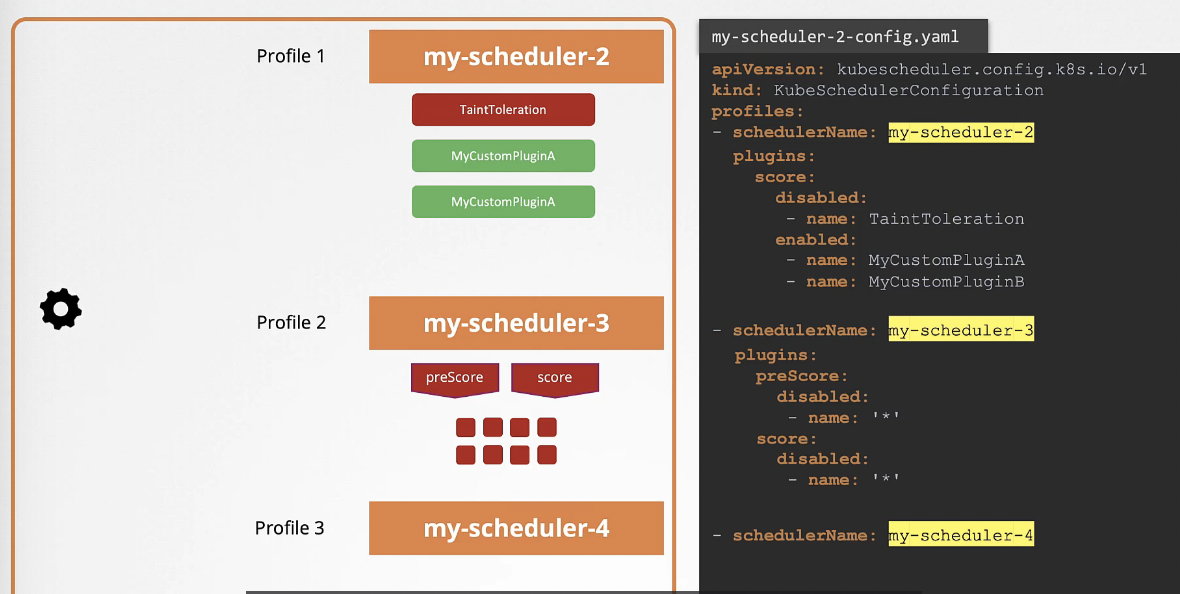This screenshot has height=594, width=1180.
Task: Click the 'kubescheduler.config.k8s.io/v1' value
Action: (x=991, y=70)
